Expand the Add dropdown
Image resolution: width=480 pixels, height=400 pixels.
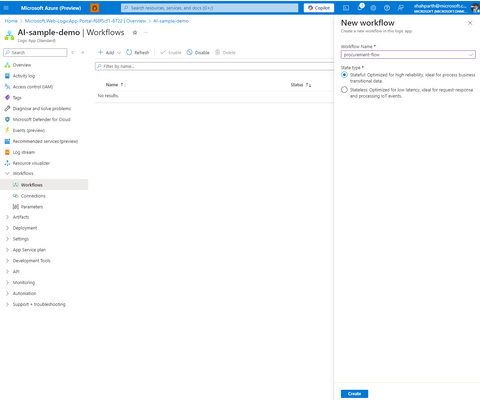pos(109,52)
